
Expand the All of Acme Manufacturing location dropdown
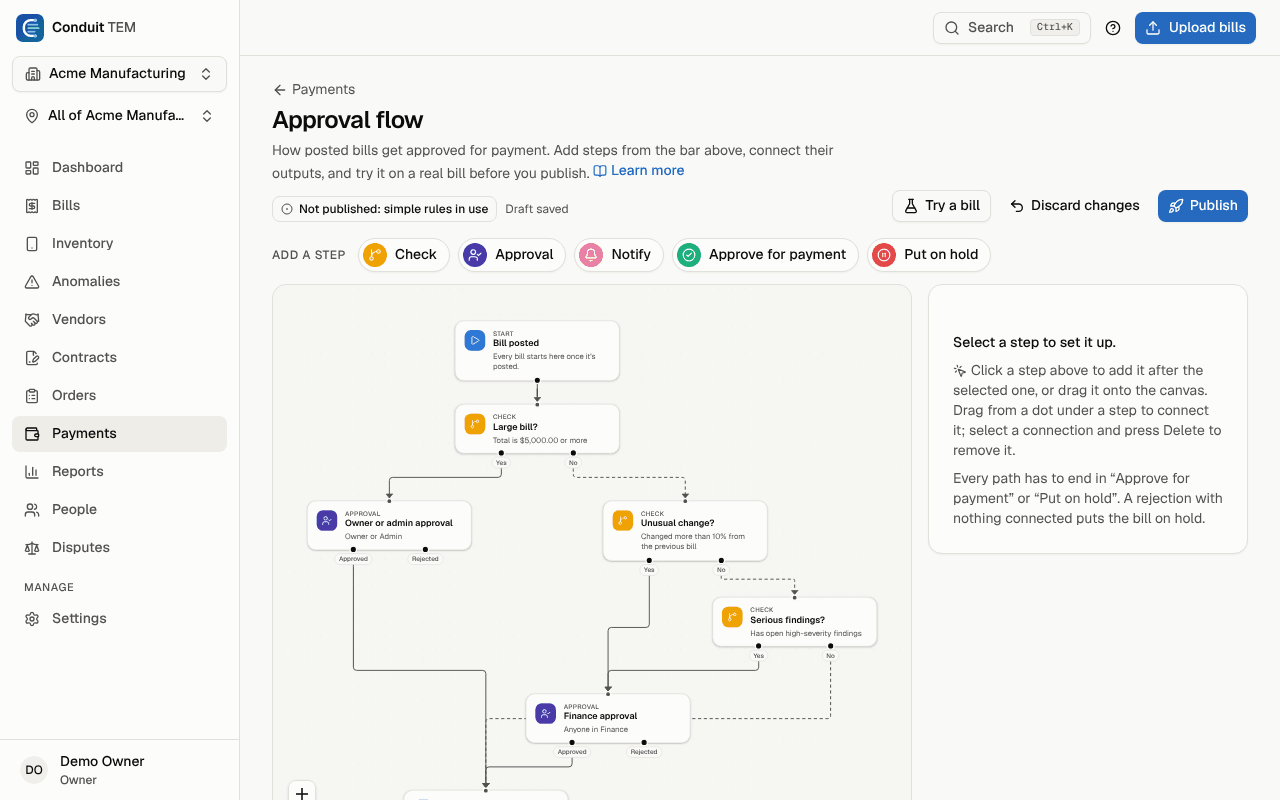[x=119, y=116]
